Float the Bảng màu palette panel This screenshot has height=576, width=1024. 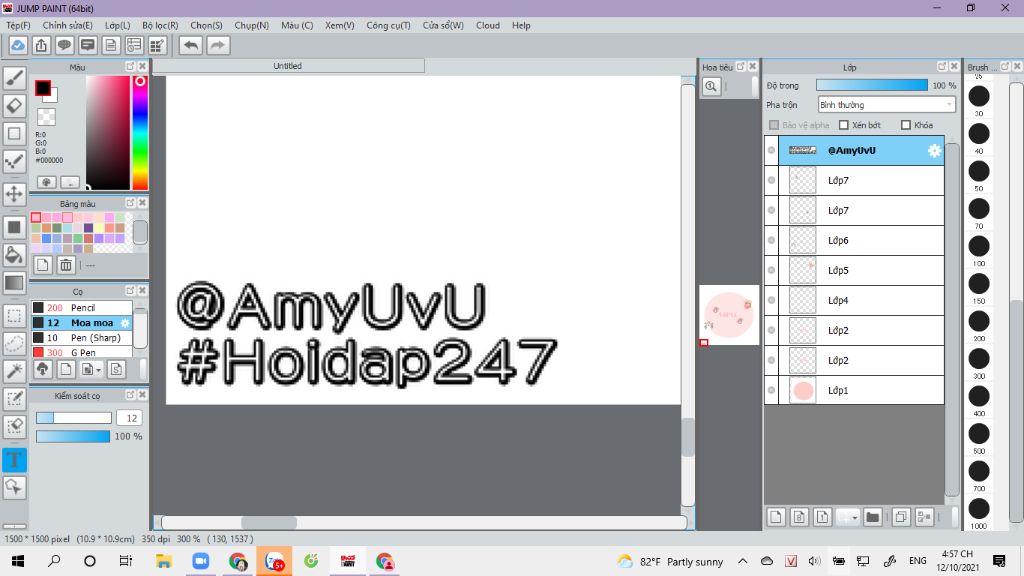tap(130, 203)
